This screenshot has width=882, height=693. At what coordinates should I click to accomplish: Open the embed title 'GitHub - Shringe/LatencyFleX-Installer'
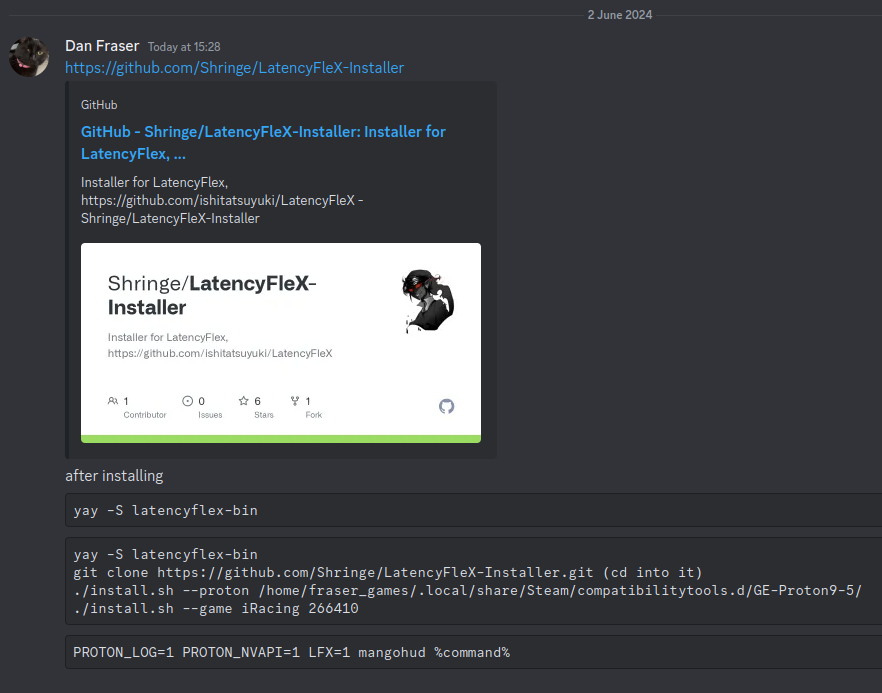[x=263, y=142]
